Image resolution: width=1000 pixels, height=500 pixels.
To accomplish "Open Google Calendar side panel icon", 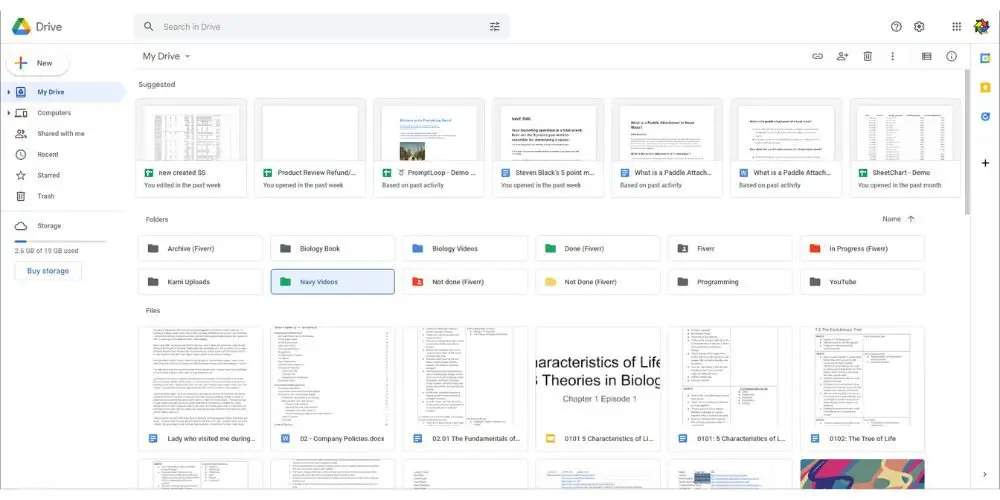I will pos(985,58).
